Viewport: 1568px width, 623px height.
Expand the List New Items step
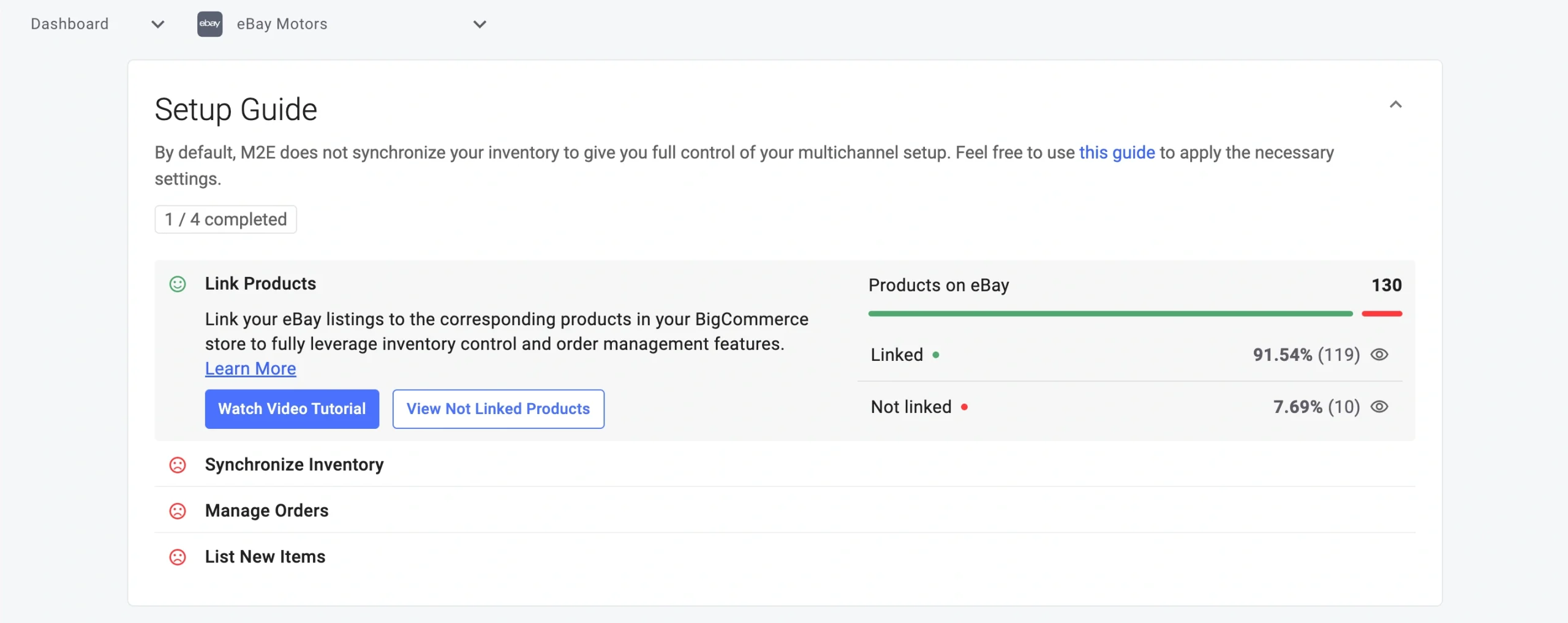click(265, 557)
